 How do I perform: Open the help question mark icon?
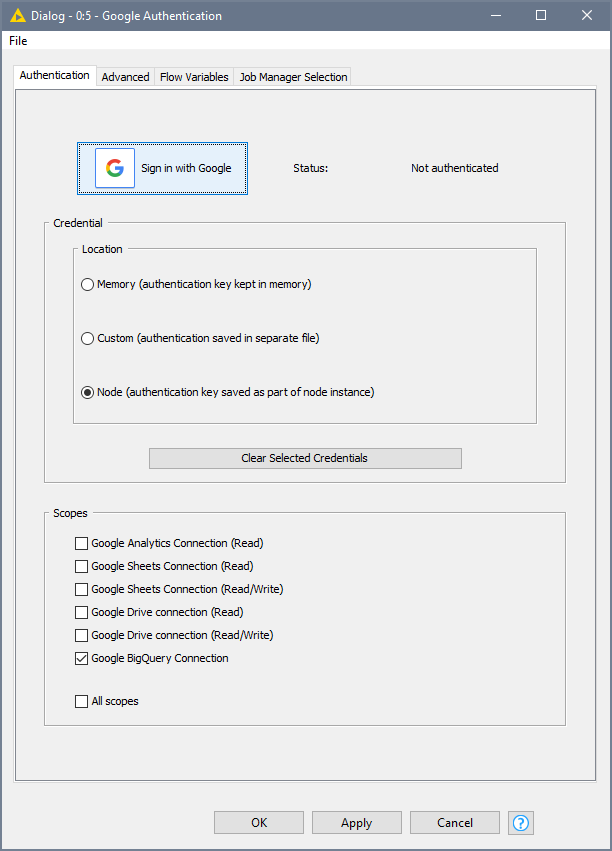(521, 823)
